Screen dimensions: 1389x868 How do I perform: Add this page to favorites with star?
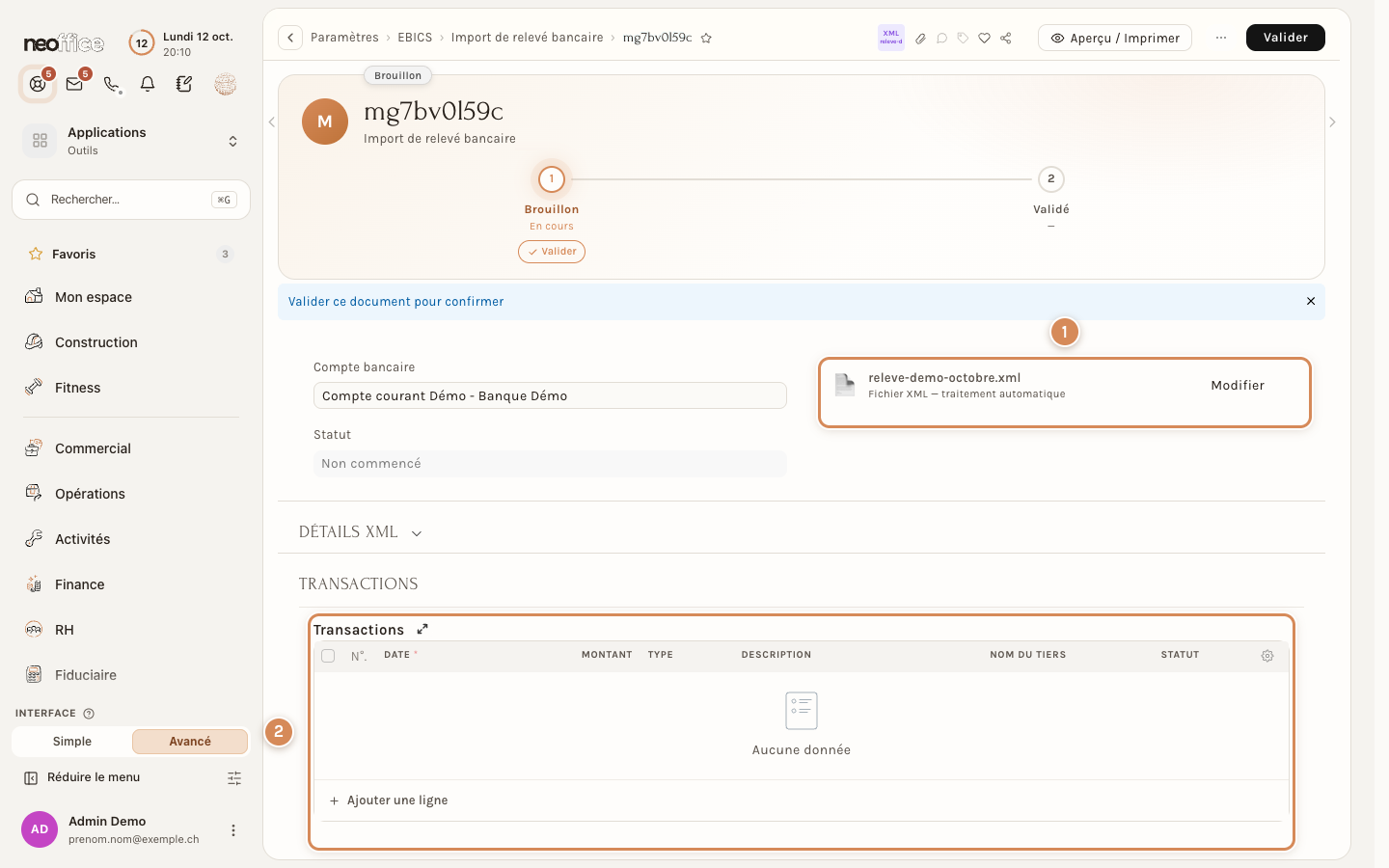click(706, 38)
